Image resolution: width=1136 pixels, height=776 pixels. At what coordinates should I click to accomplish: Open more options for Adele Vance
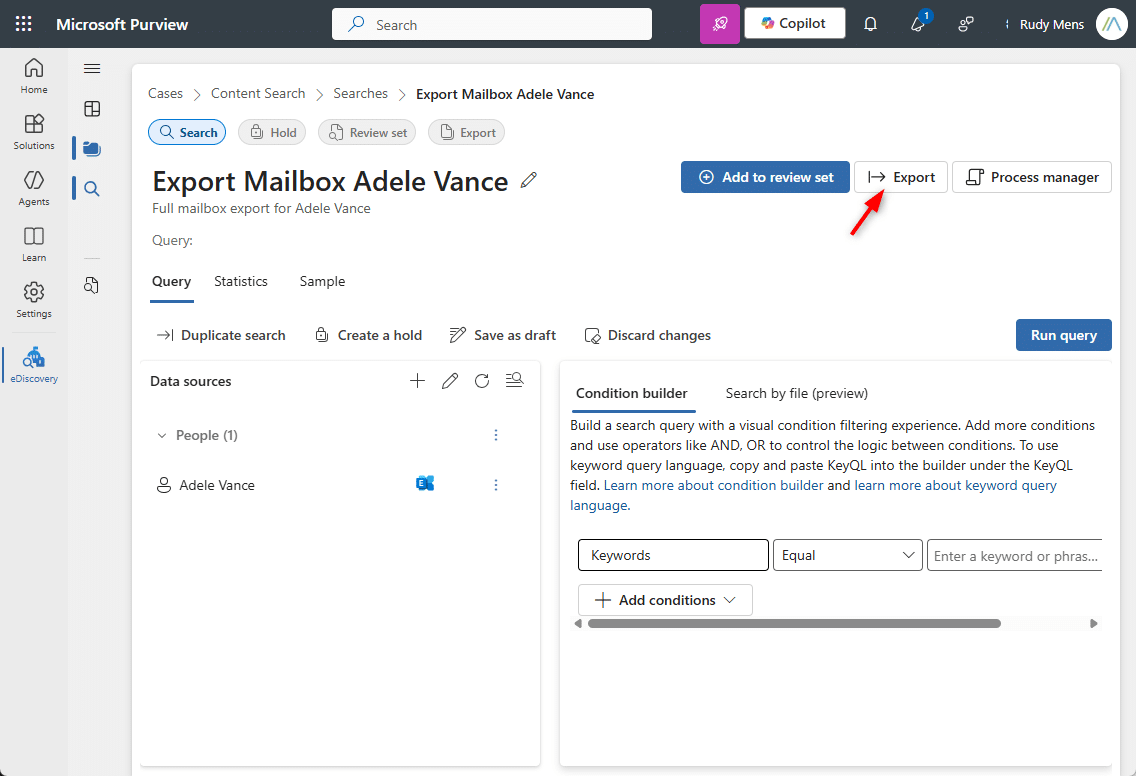(x=496, y=485)
